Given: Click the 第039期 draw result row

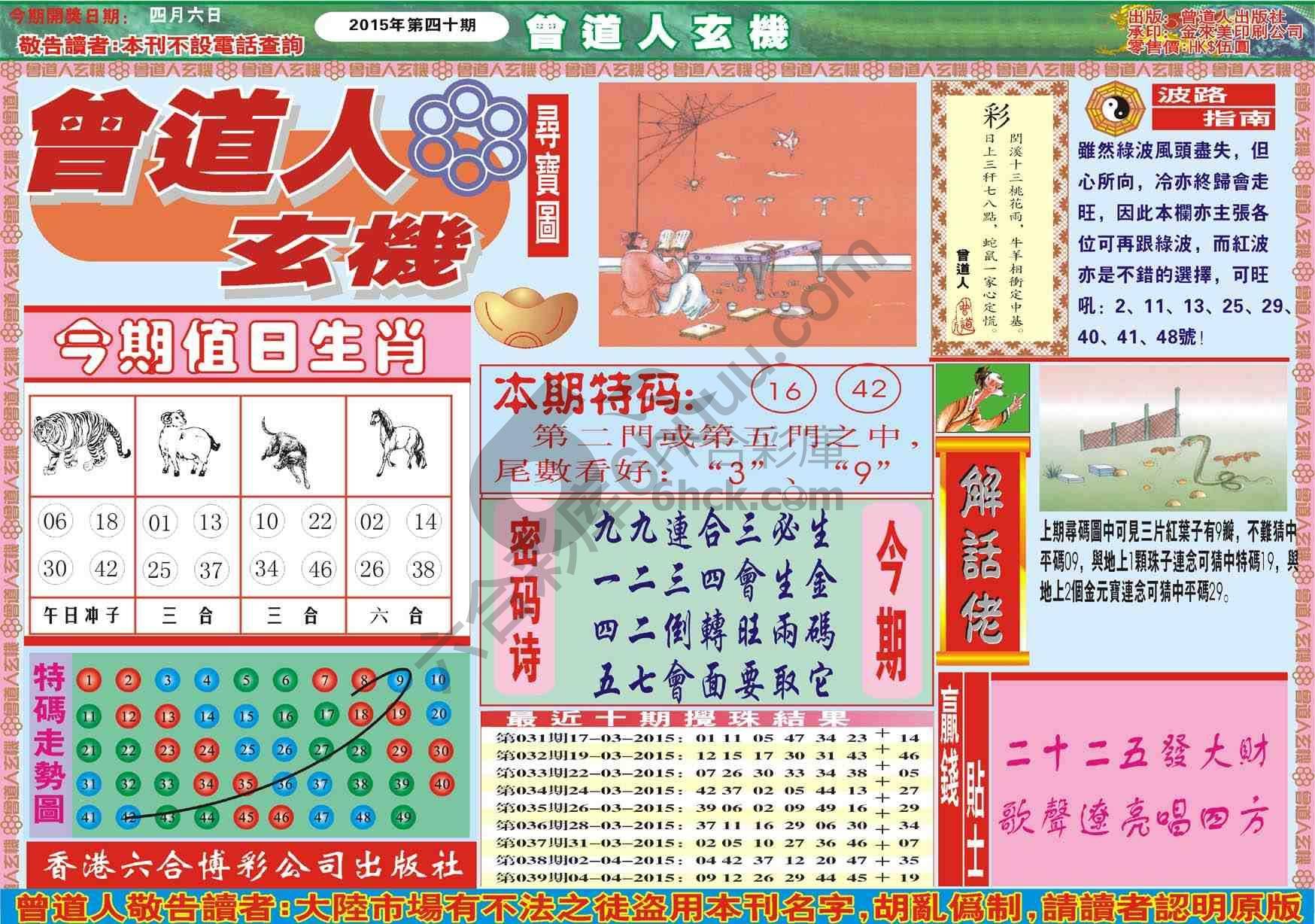Looking at the screenshot, I should tap(707, 877).
